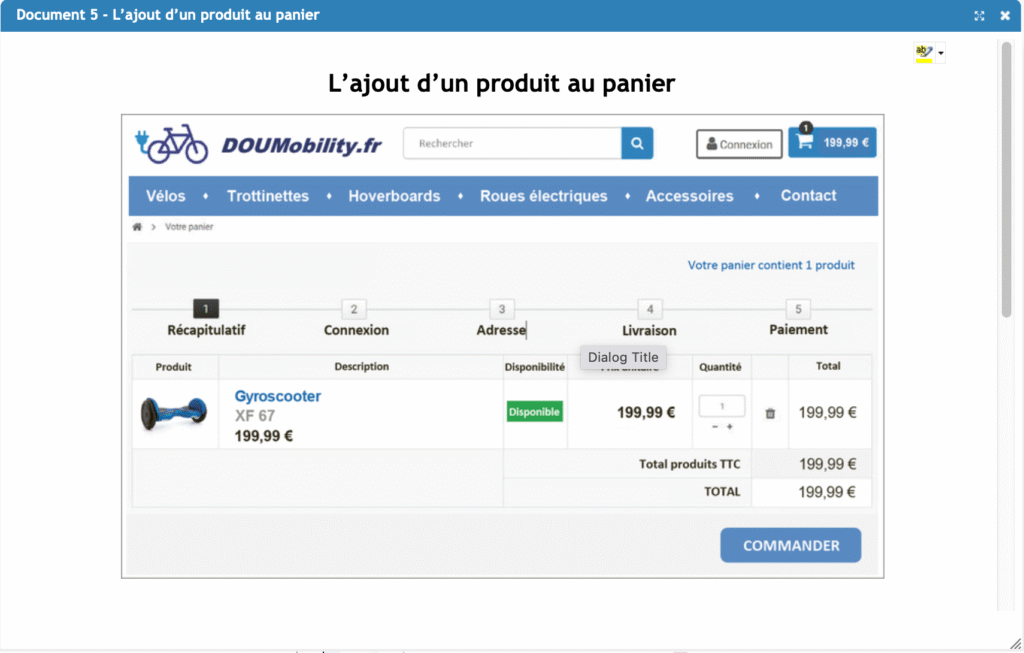This screenshot has width=1024, height=653.
Task: Click the shopping cart icon
Action: tap(803, 143)
